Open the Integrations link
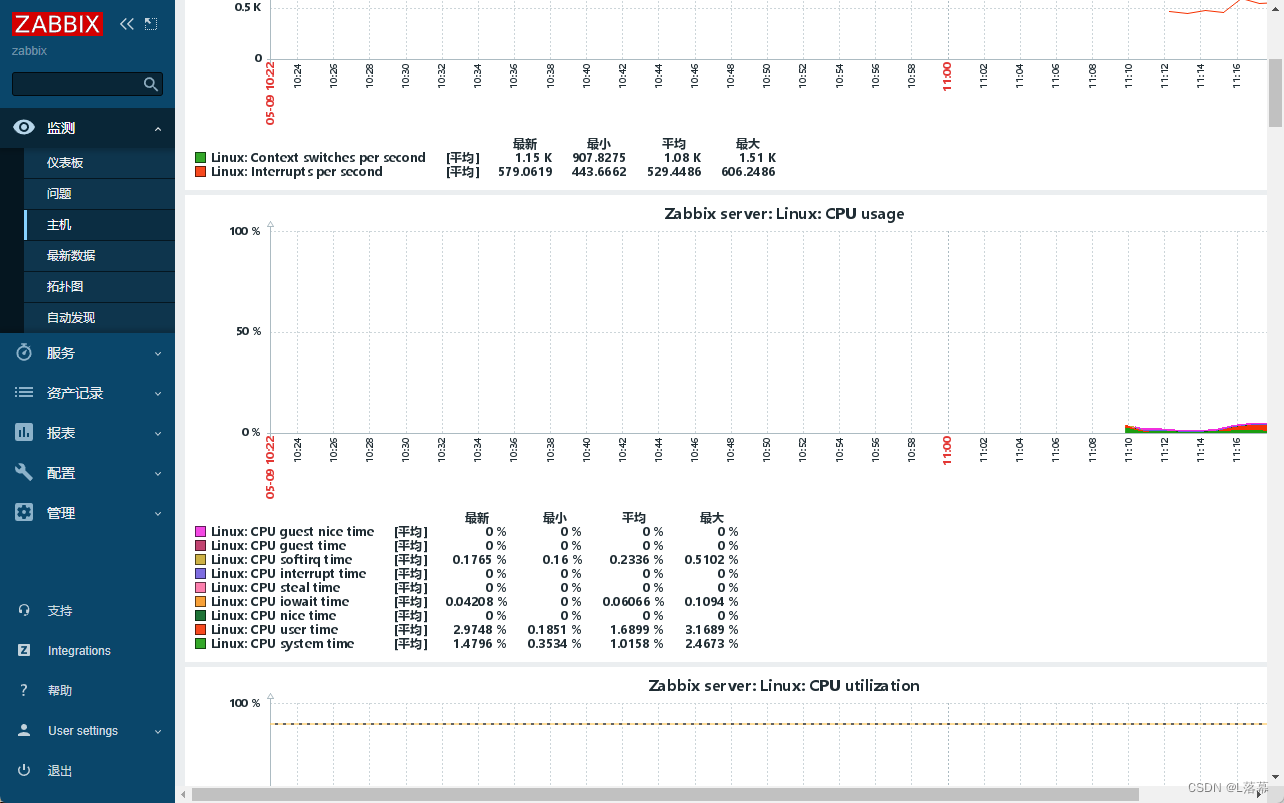The width and height of the screenshot is (1284, 803). 79,651
